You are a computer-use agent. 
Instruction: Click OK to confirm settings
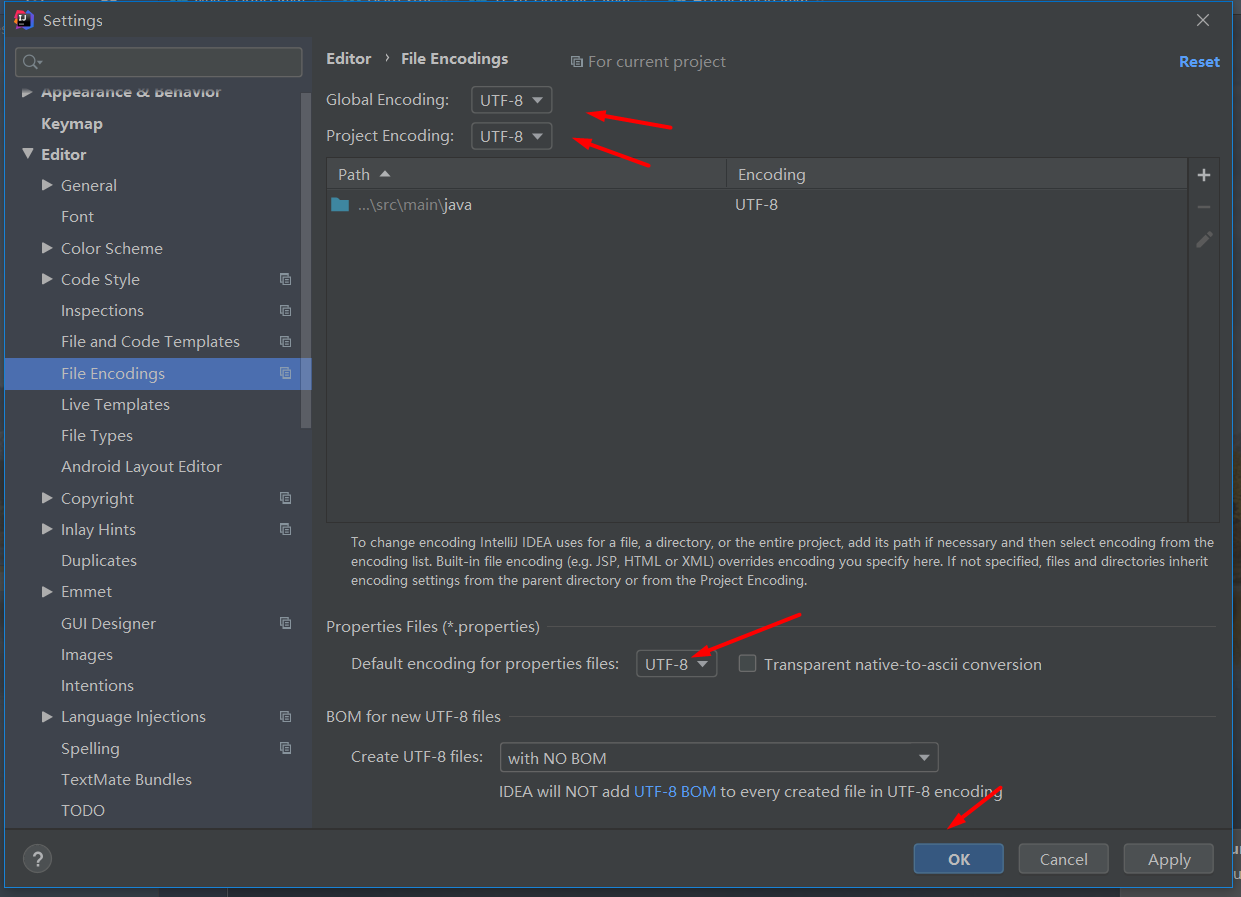point(958,859)
